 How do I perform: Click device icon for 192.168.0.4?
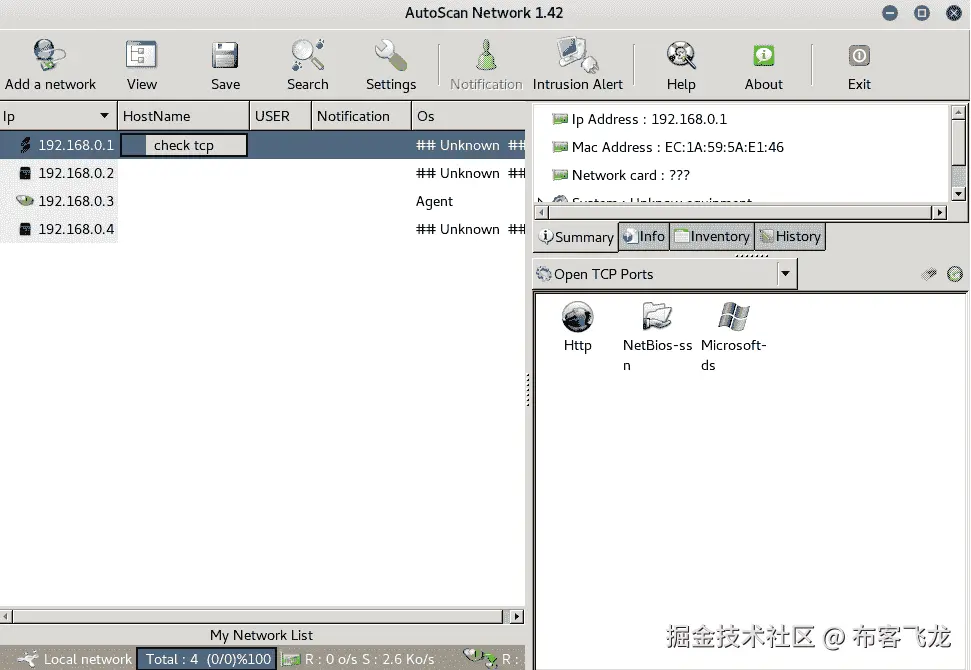[x=25, y=229]
